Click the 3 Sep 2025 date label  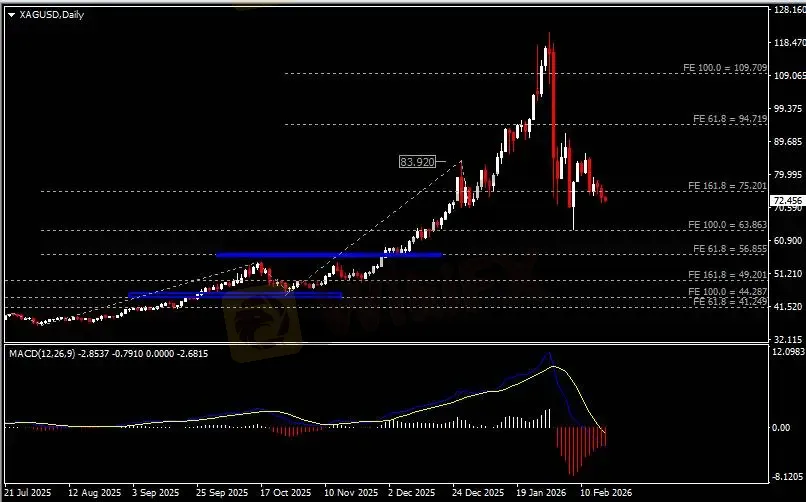click(x=156, y=493)
